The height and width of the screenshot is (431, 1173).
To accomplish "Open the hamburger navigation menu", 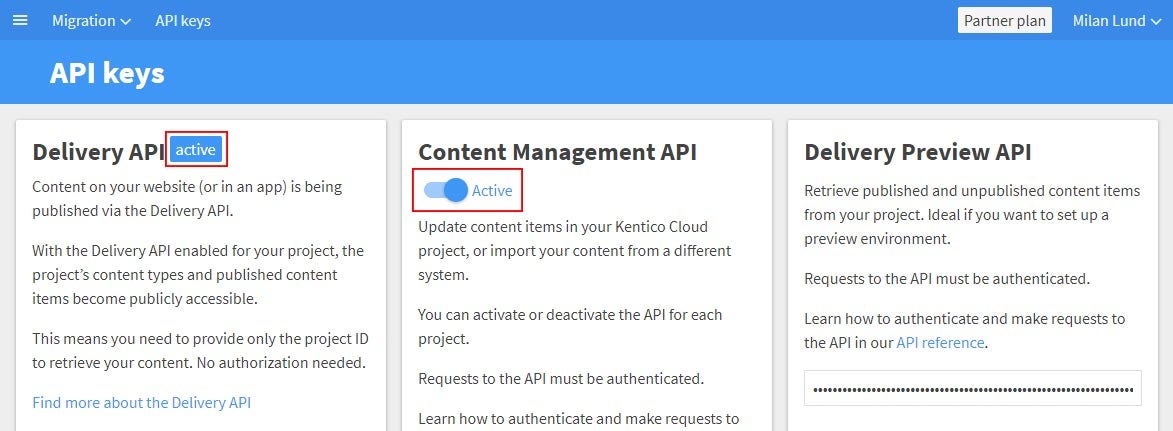I will click(20, 20).
